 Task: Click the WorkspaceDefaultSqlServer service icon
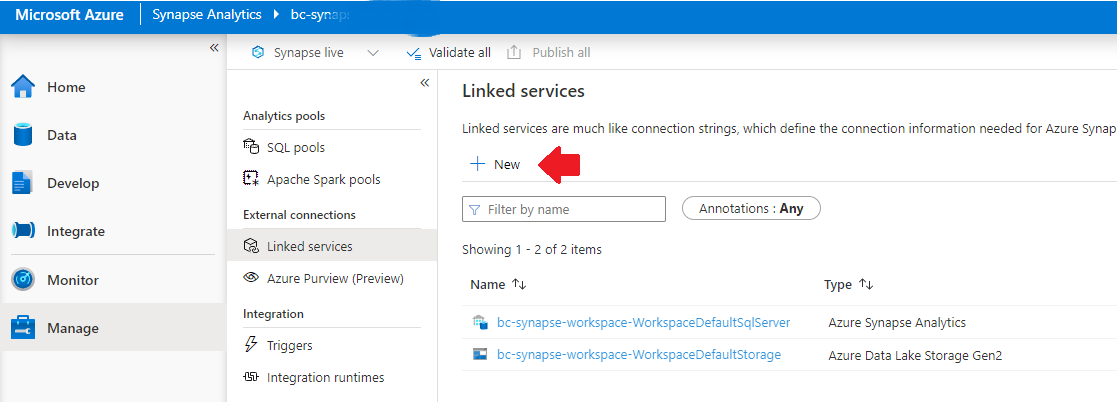(479, 322)
